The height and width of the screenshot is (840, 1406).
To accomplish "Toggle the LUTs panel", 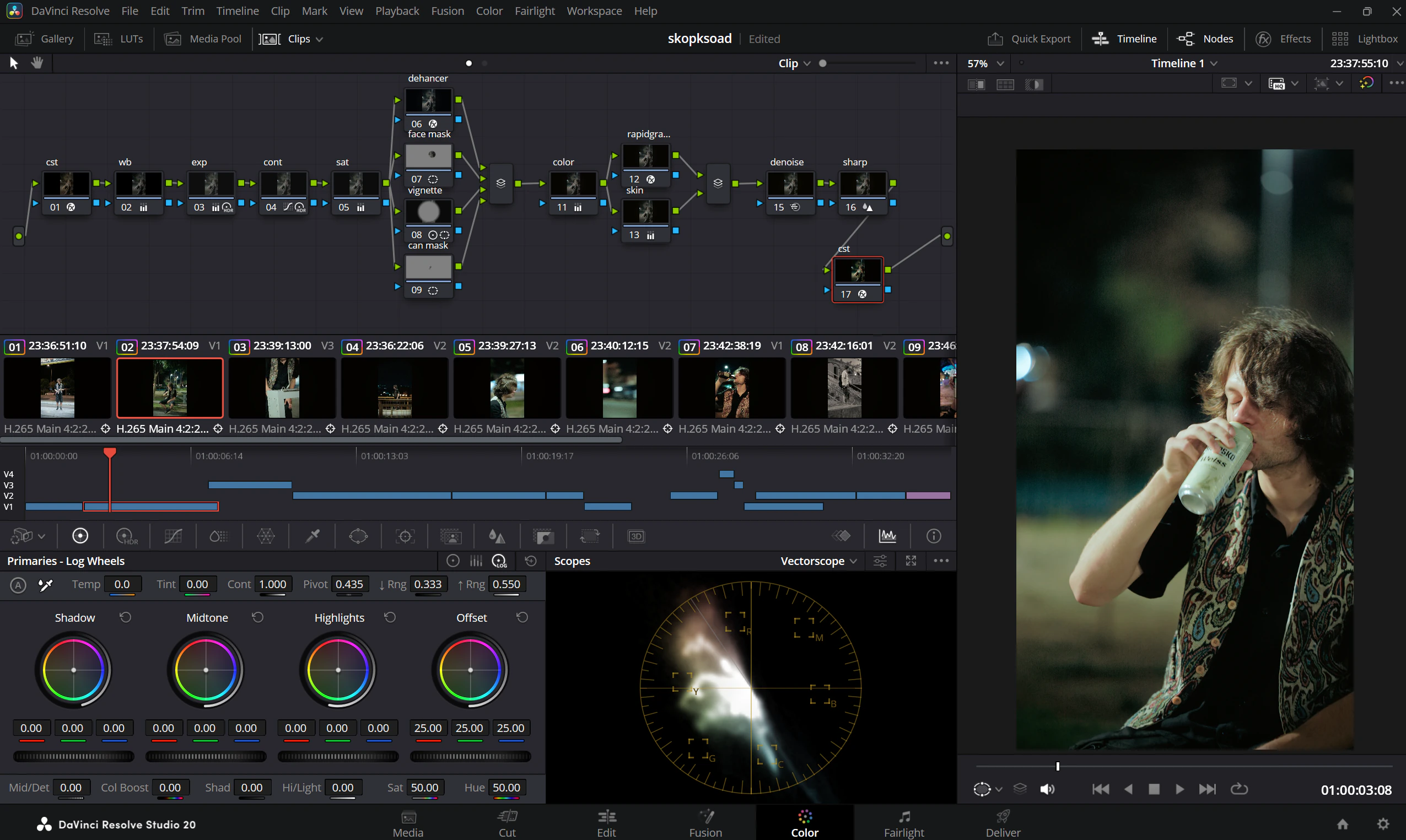I will (118, 39).
